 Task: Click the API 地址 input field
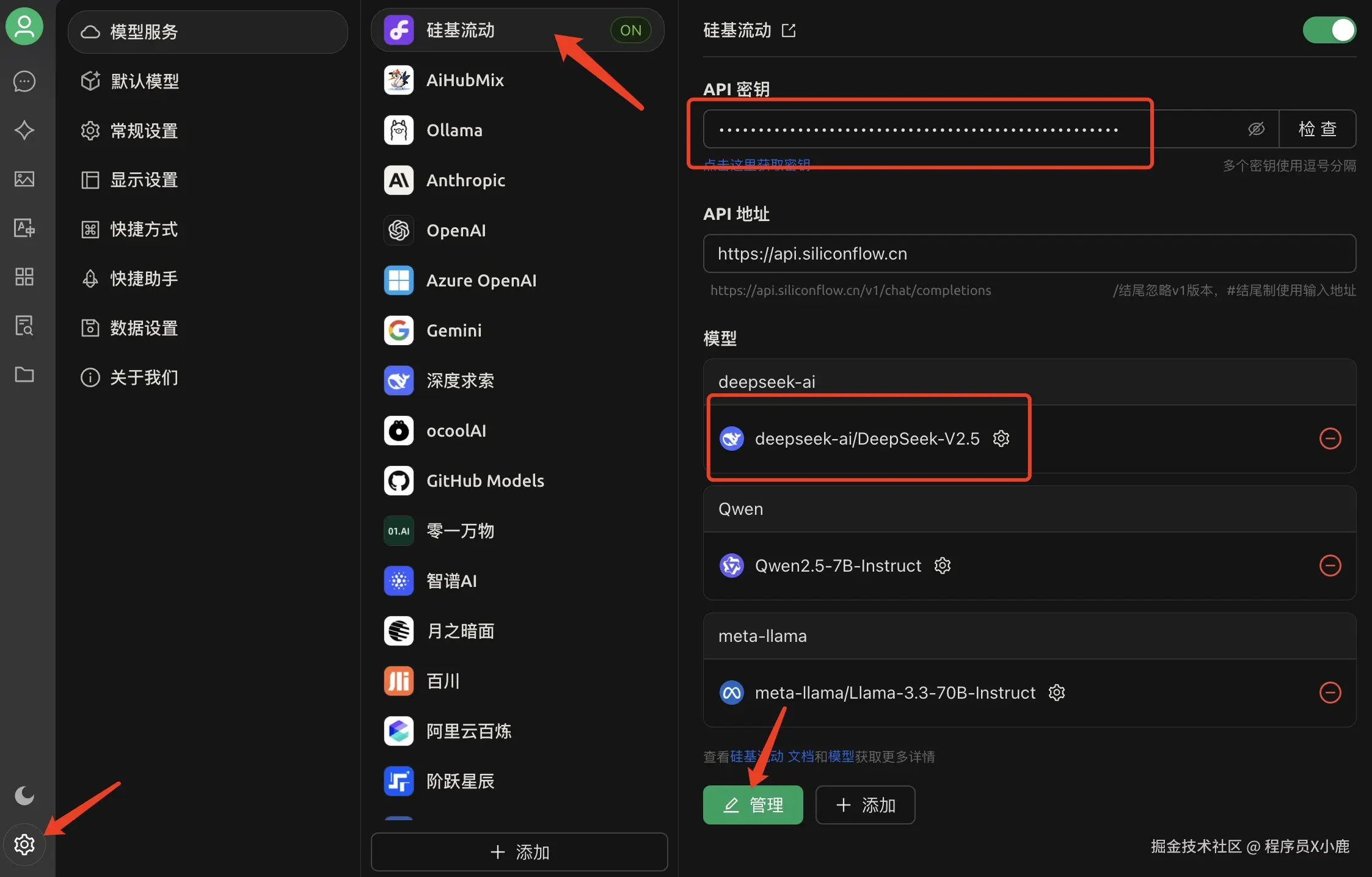1029,253
